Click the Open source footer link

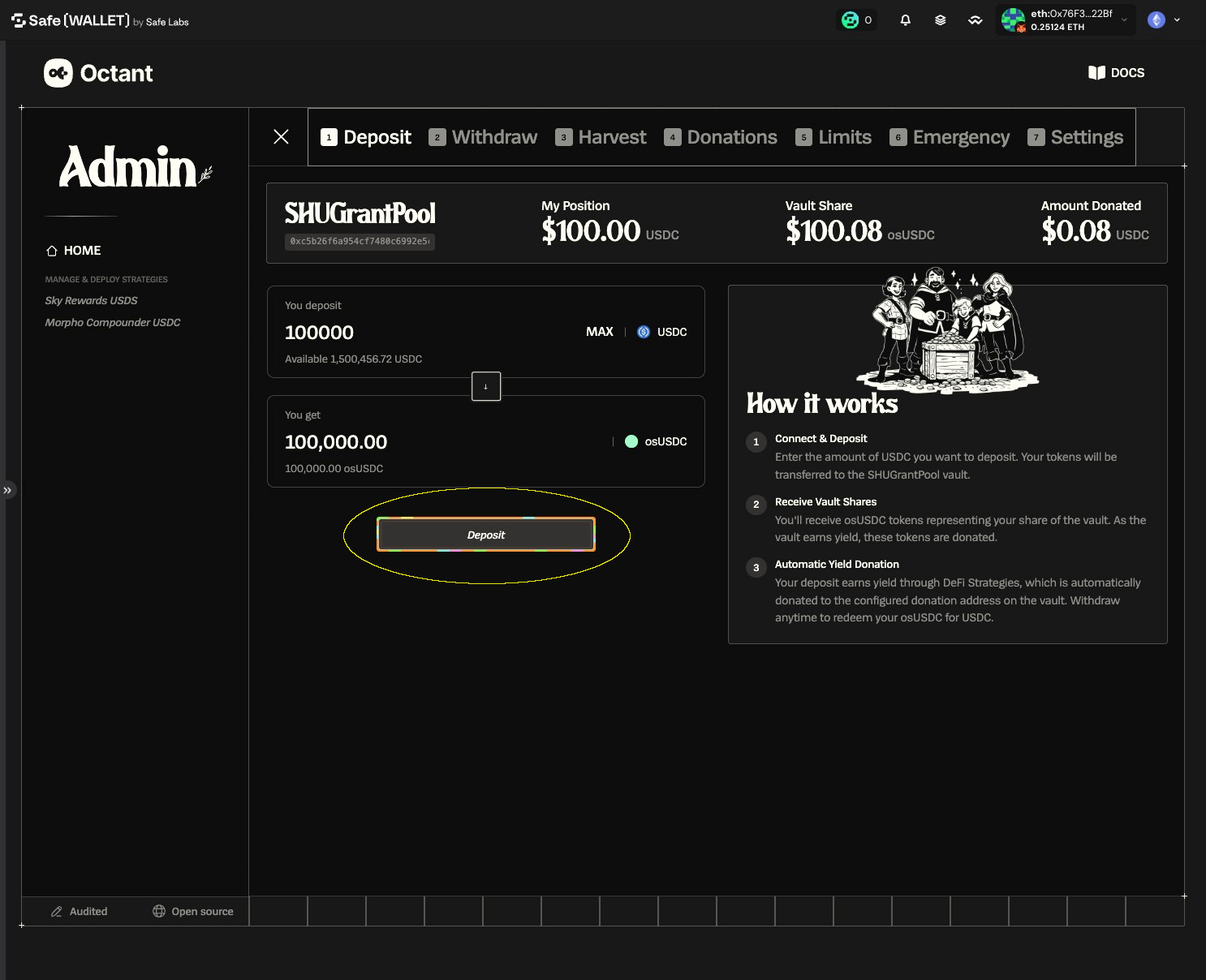tap(193, 911)
